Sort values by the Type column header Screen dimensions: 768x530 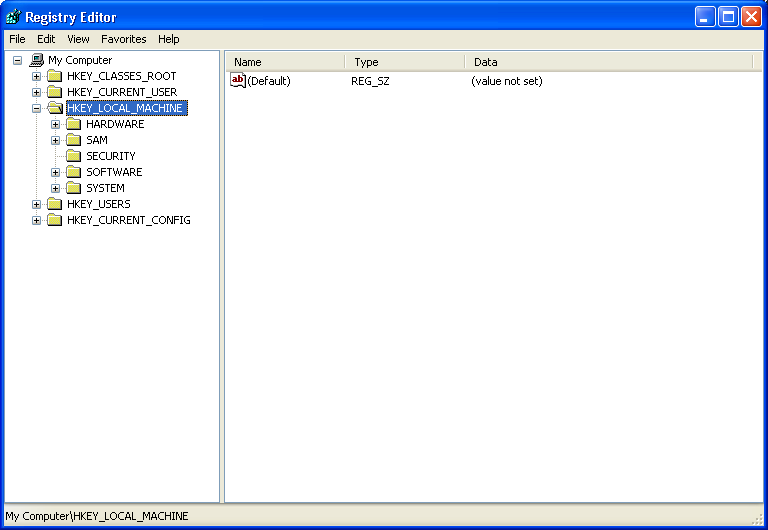click(405, 62)
